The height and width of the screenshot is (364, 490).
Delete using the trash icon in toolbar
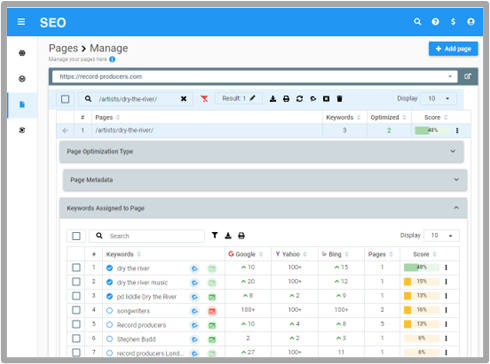click(339, 99)
